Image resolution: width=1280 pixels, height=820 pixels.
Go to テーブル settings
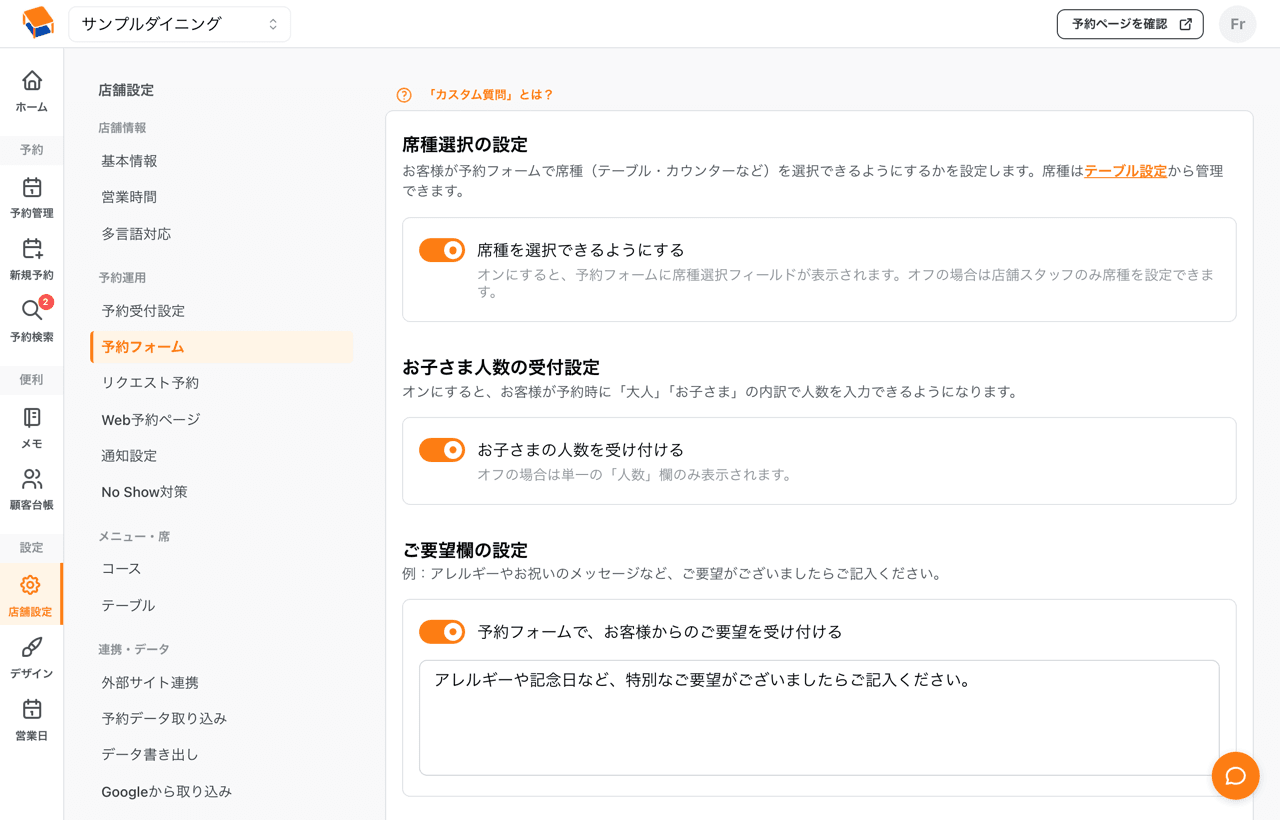(x=128, y=606)
